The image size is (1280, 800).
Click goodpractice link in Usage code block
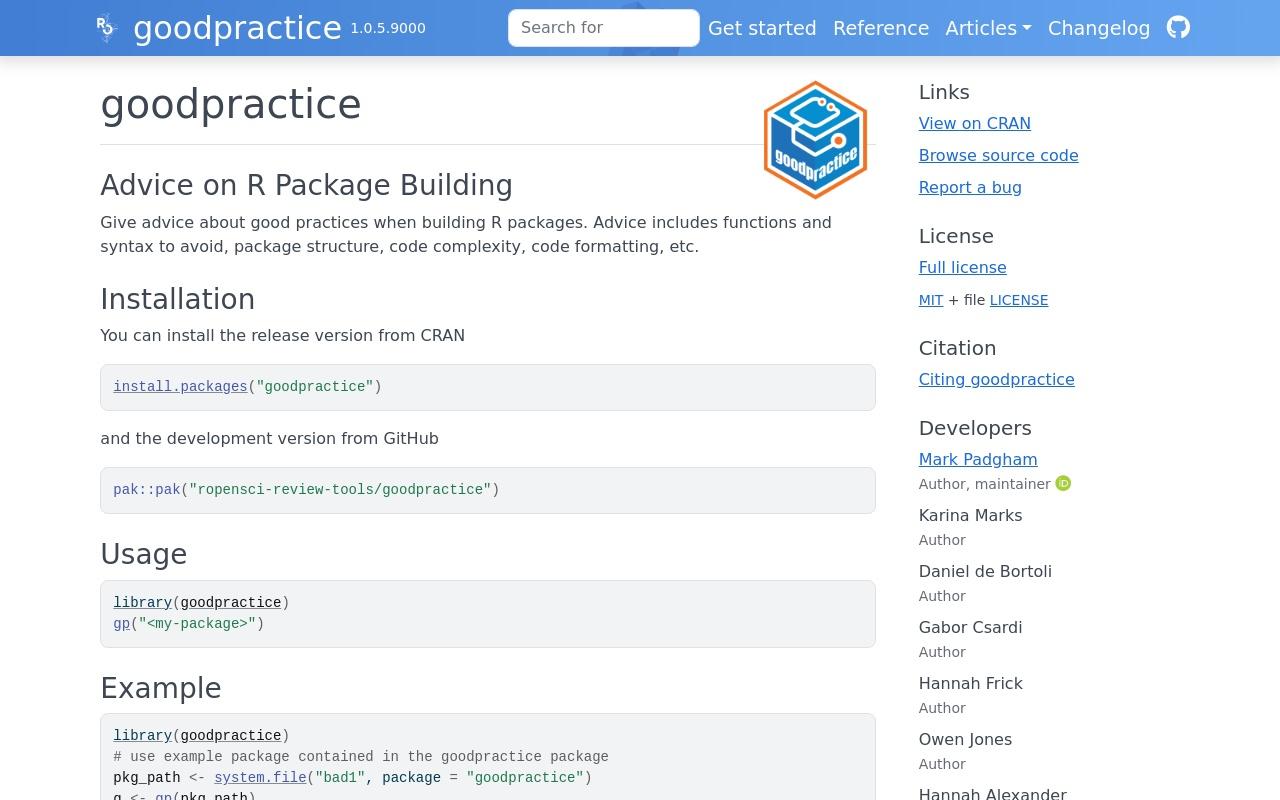pos(231,603)
